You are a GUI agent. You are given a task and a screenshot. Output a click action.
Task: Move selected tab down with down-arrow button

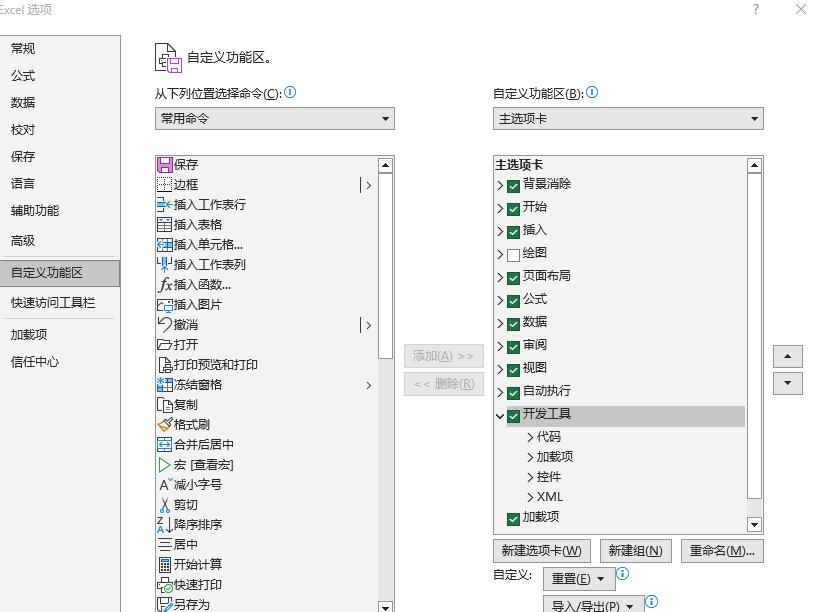[788, 384]
